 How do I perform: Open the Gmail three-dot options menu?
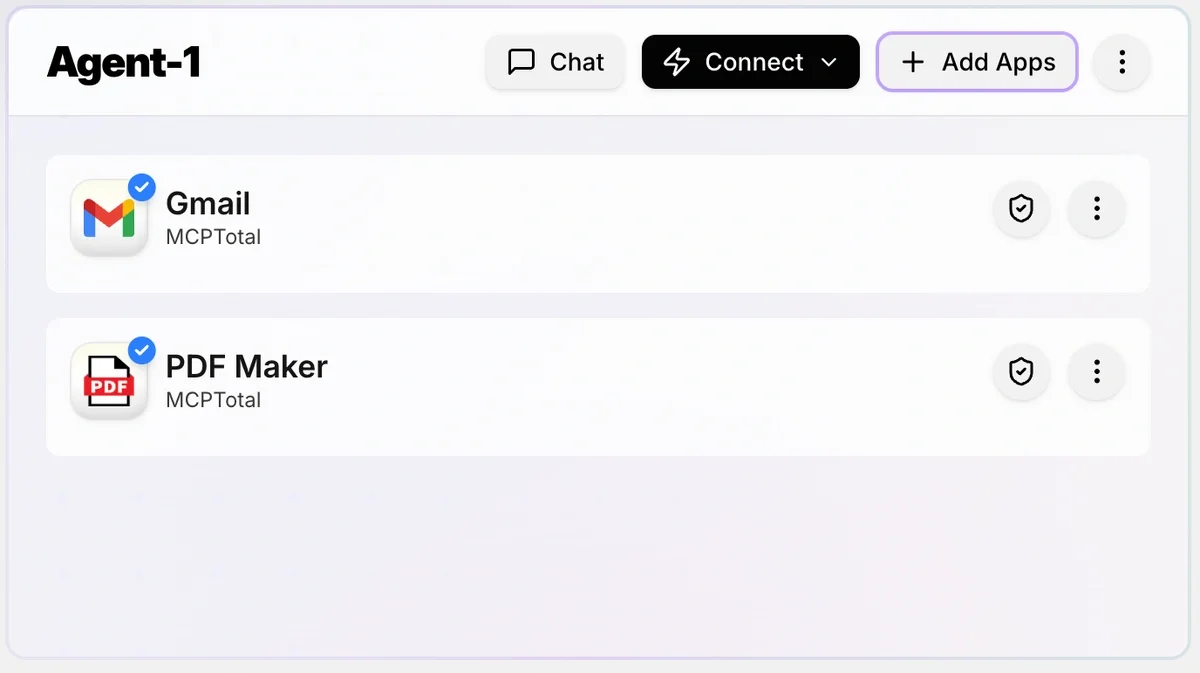[x=1097, y=209]
